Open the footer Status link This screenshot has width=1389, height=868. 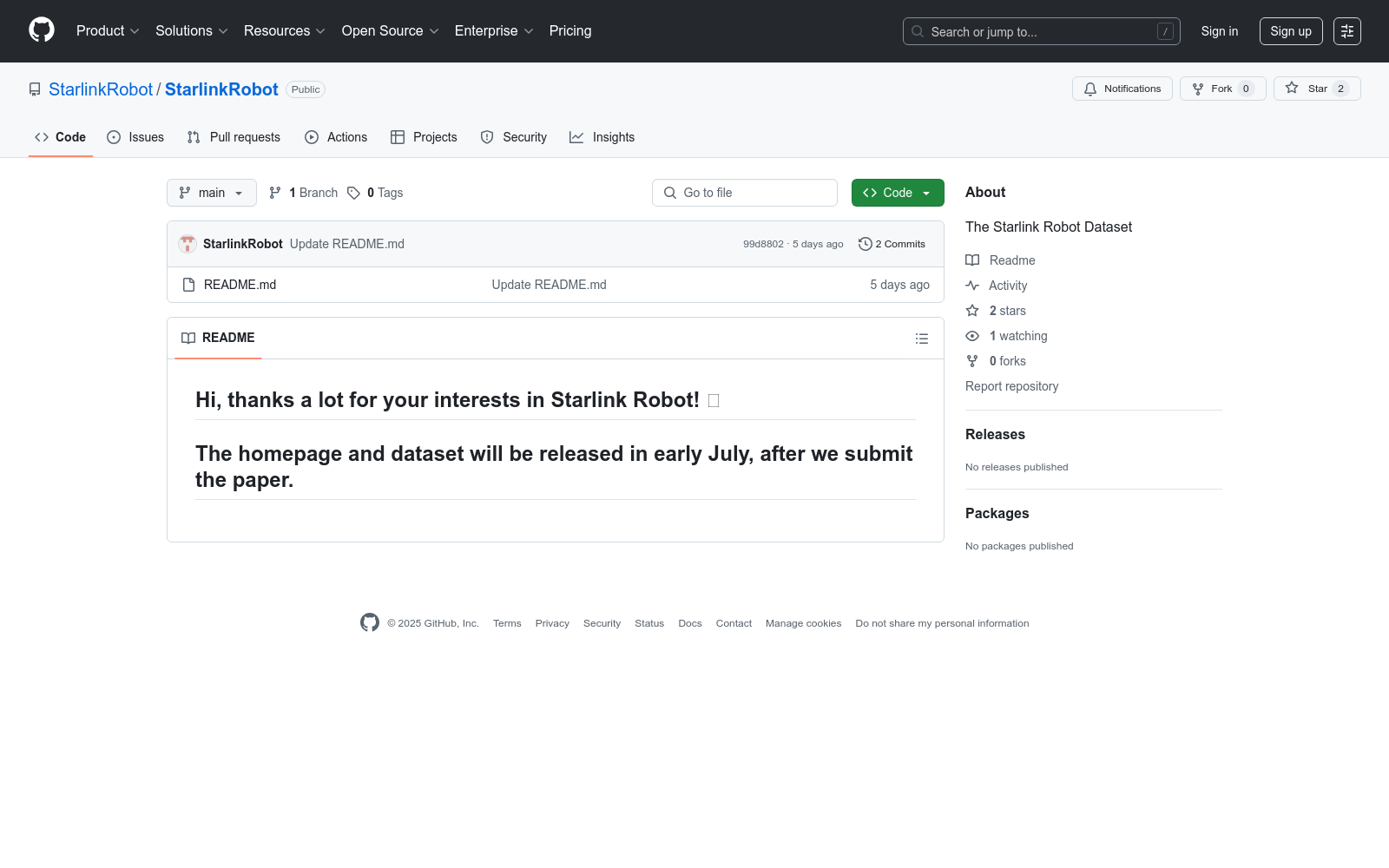tap(649, 623)
